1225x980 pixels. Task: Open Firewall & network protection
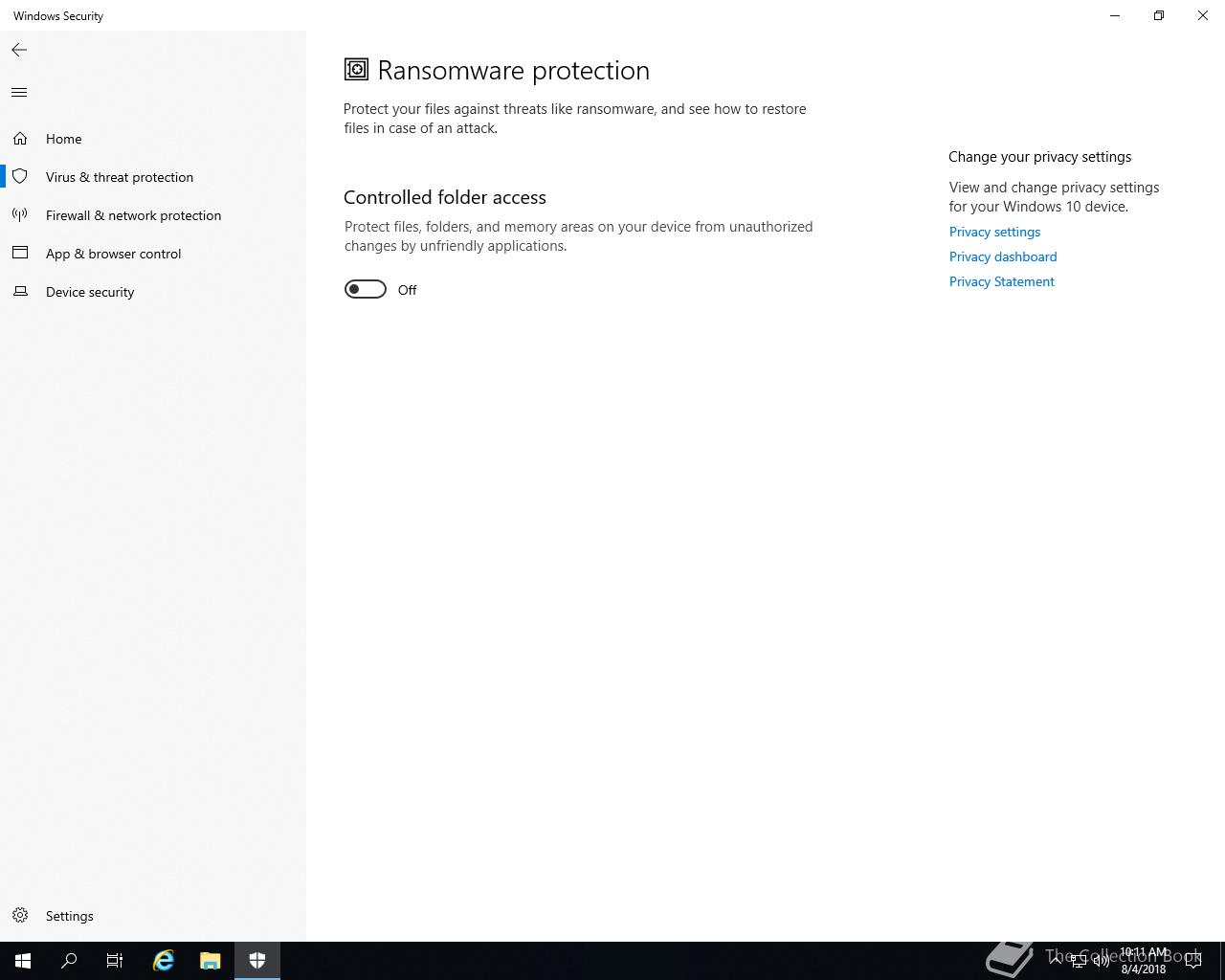[x=153, y=215]
